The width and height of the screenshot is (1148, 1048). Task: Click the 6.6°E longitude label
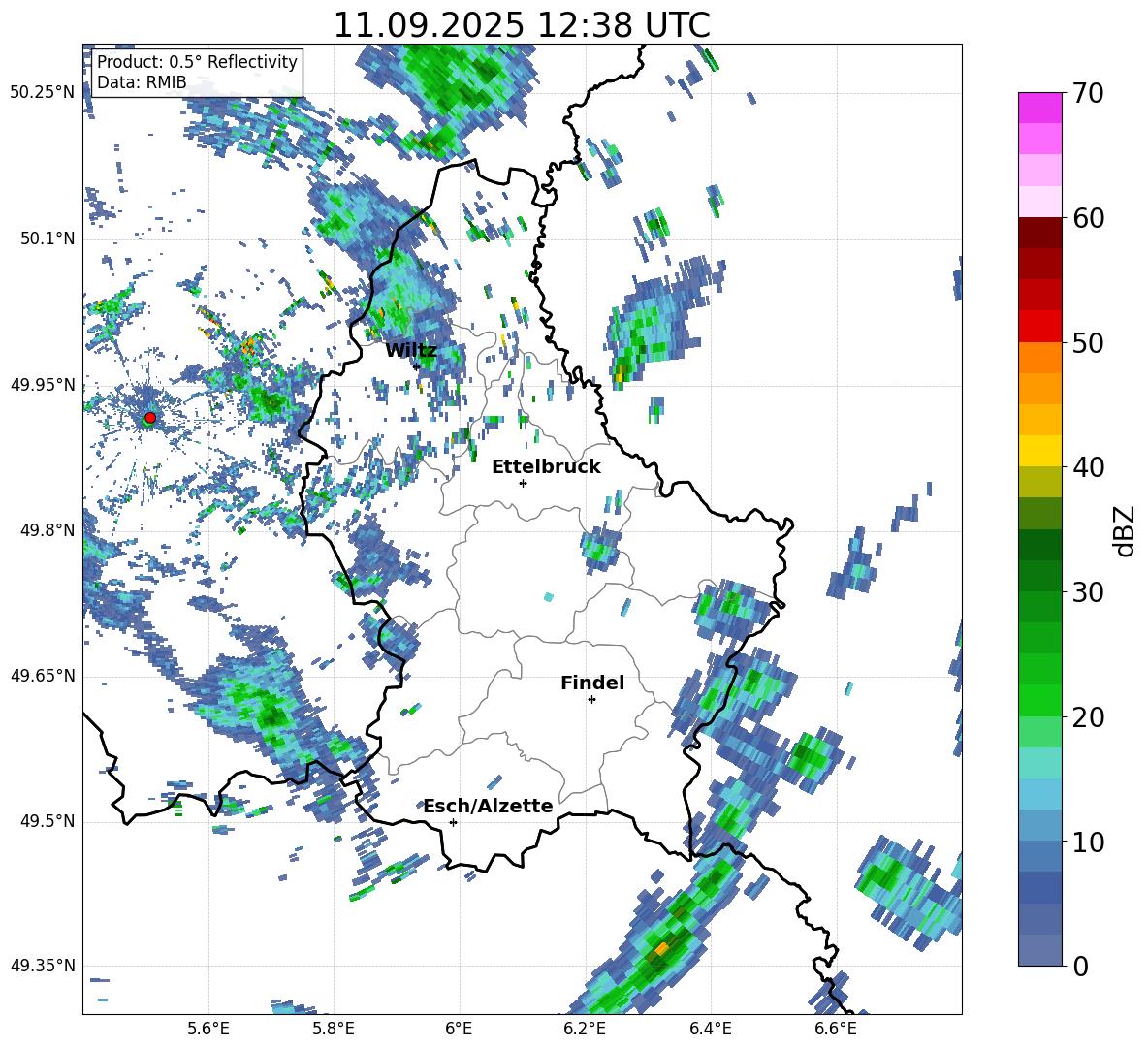click(836, 1029)
